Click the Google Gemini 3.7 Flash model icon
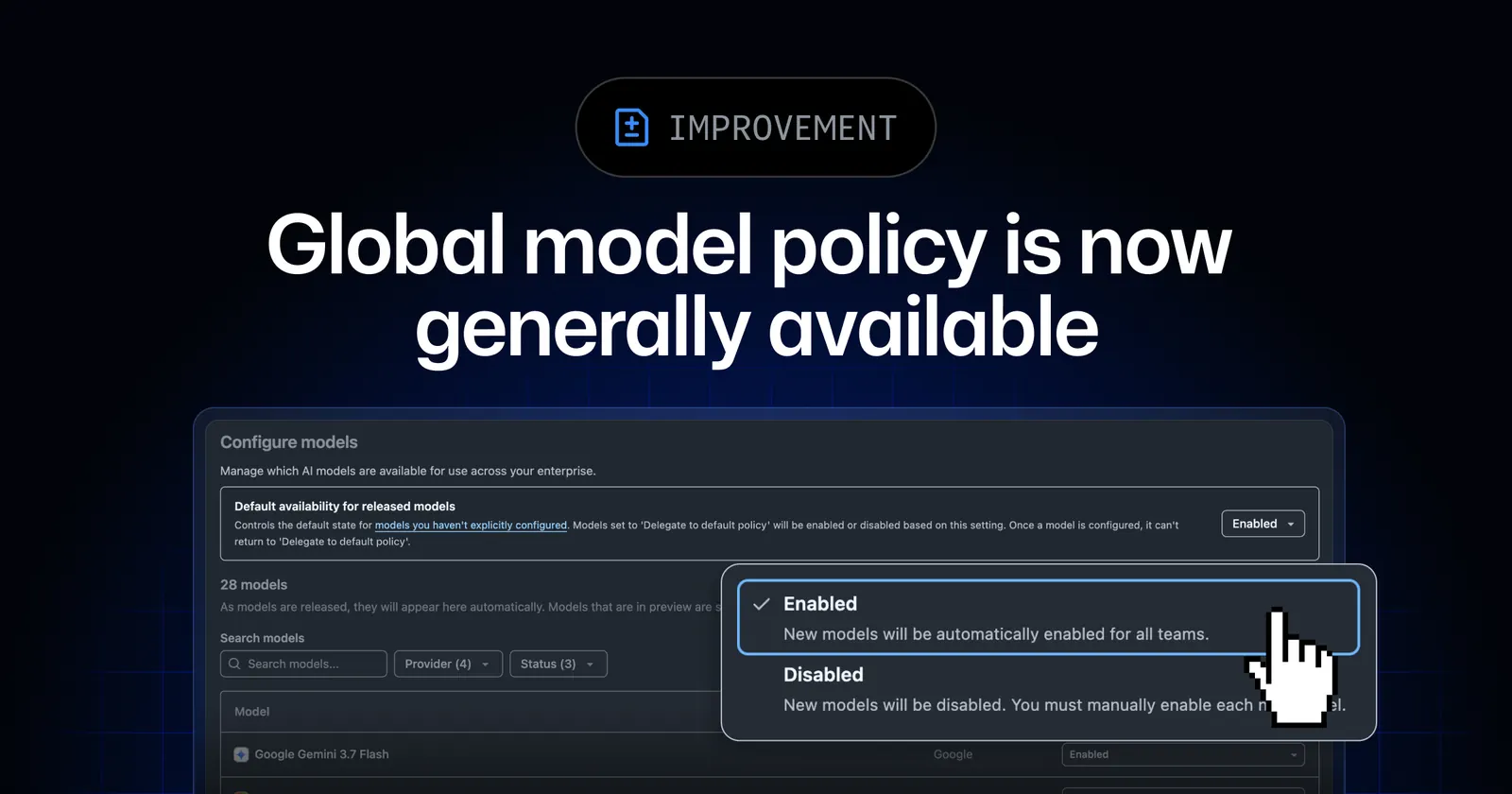1512x794 pixels. pos(241,754)
